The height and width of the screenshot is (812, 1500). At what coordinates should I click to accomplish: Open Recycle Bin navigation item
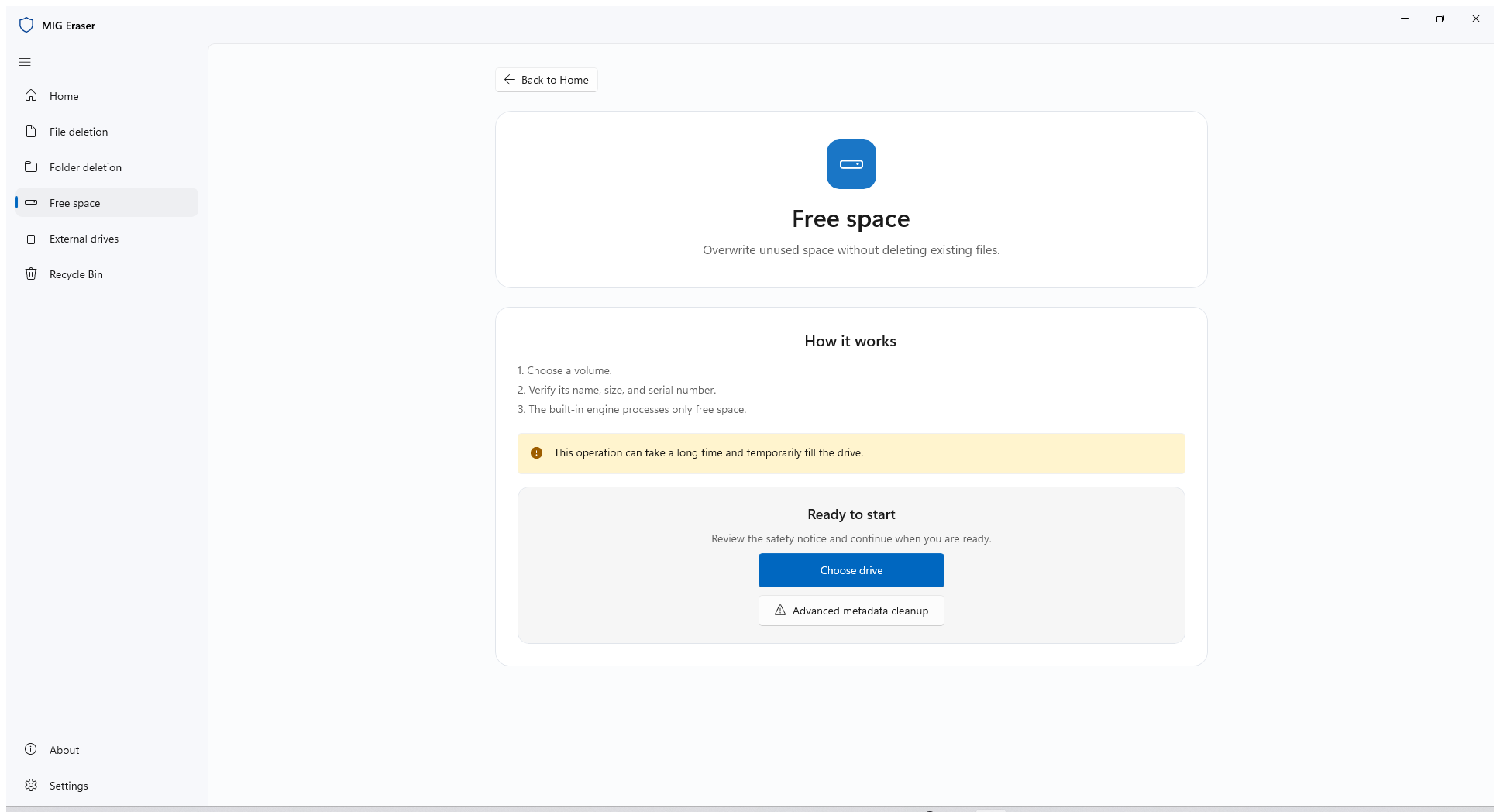point(107,274)
